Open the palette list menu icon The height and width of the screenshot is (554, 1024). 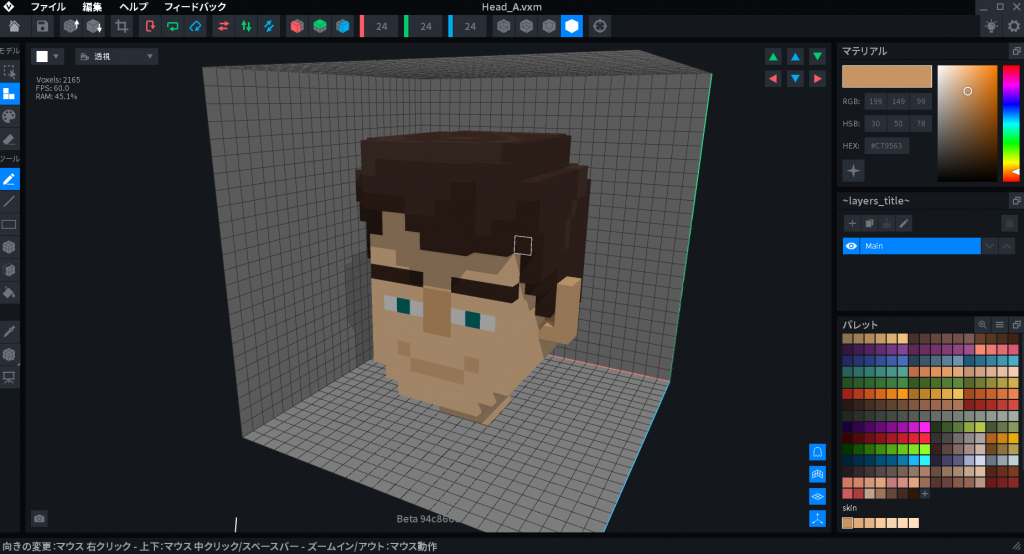[x=999, y=325]
